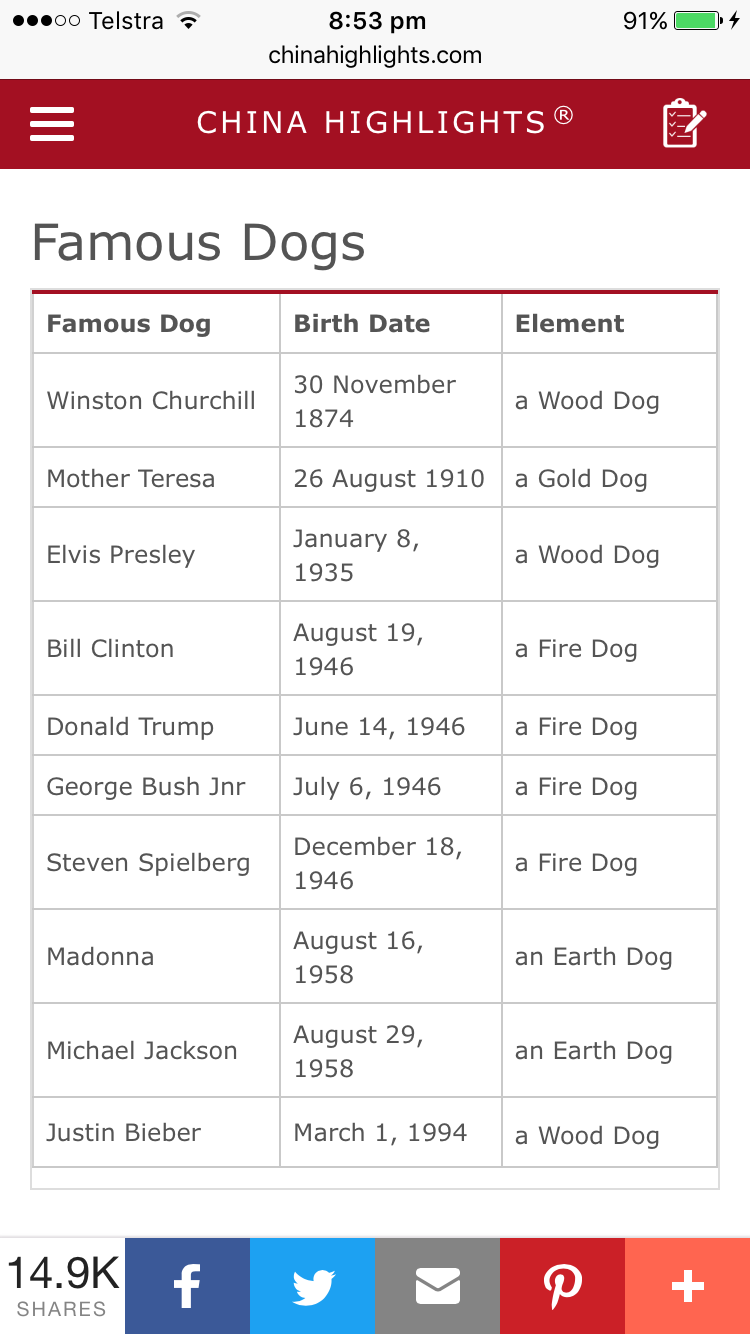
Task: Tap Mother Teresa's Gold Dog element cell
Action: pos(581,479)
